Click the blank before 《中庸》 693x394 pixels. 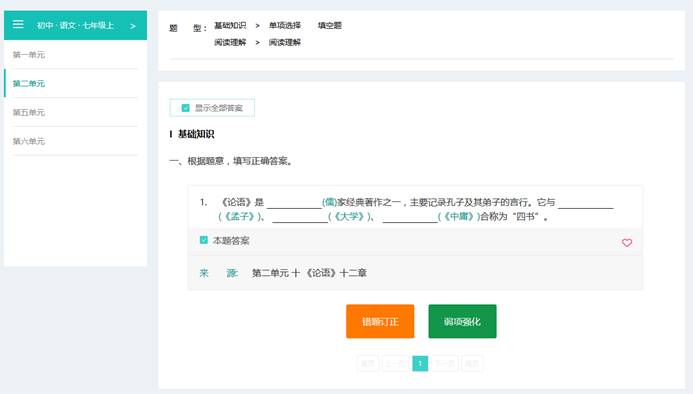click(x=410, y=218)
